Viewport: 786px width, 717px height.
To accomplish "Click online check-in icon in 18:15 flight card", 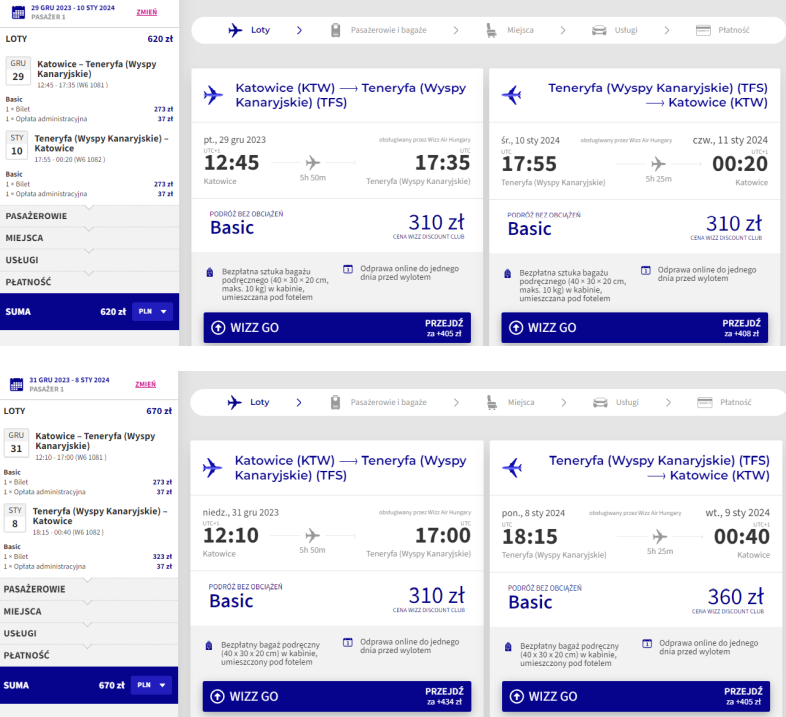I will [x=647, y=644].
